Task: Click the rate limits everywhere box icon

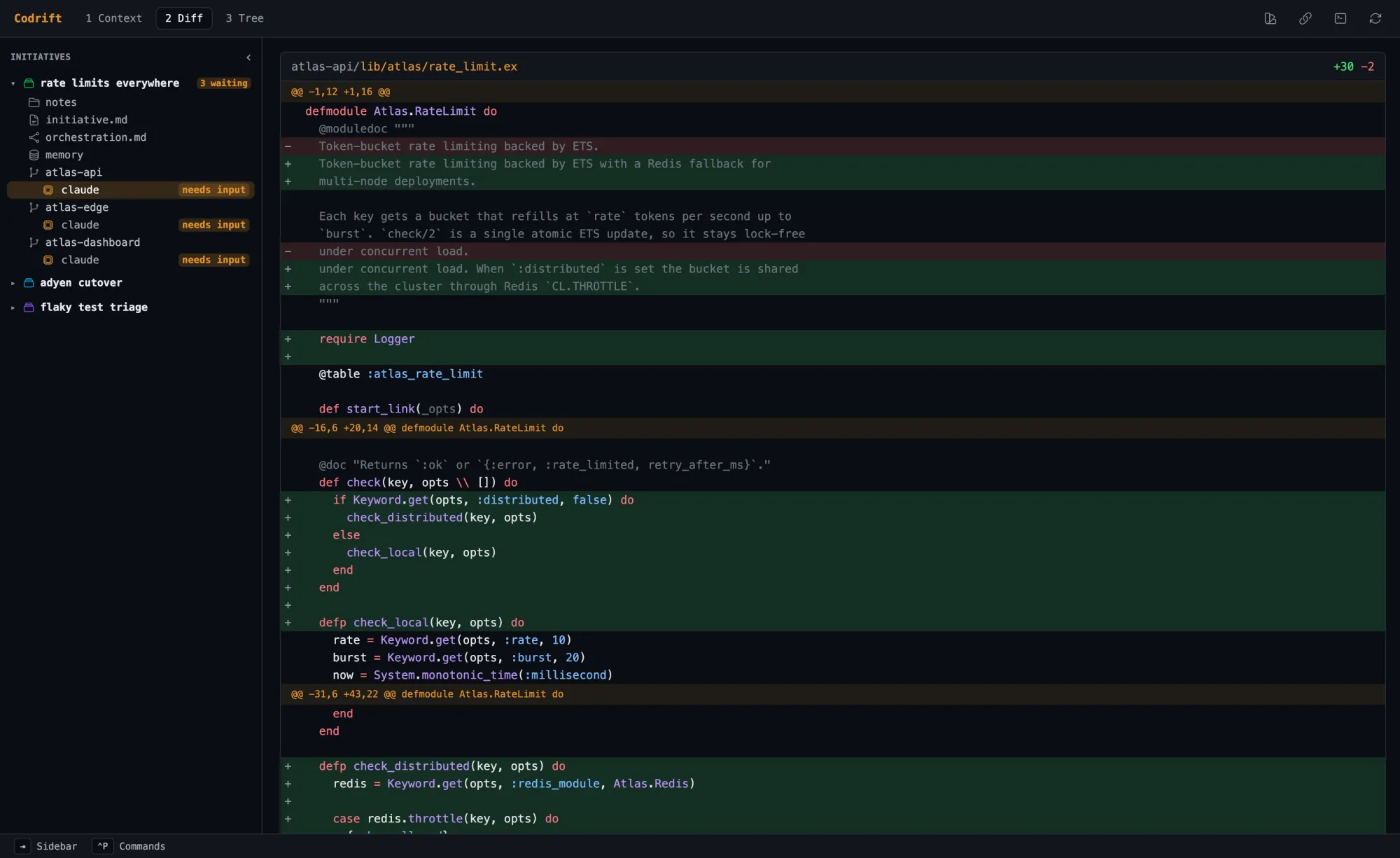Action: click(29, 83)
